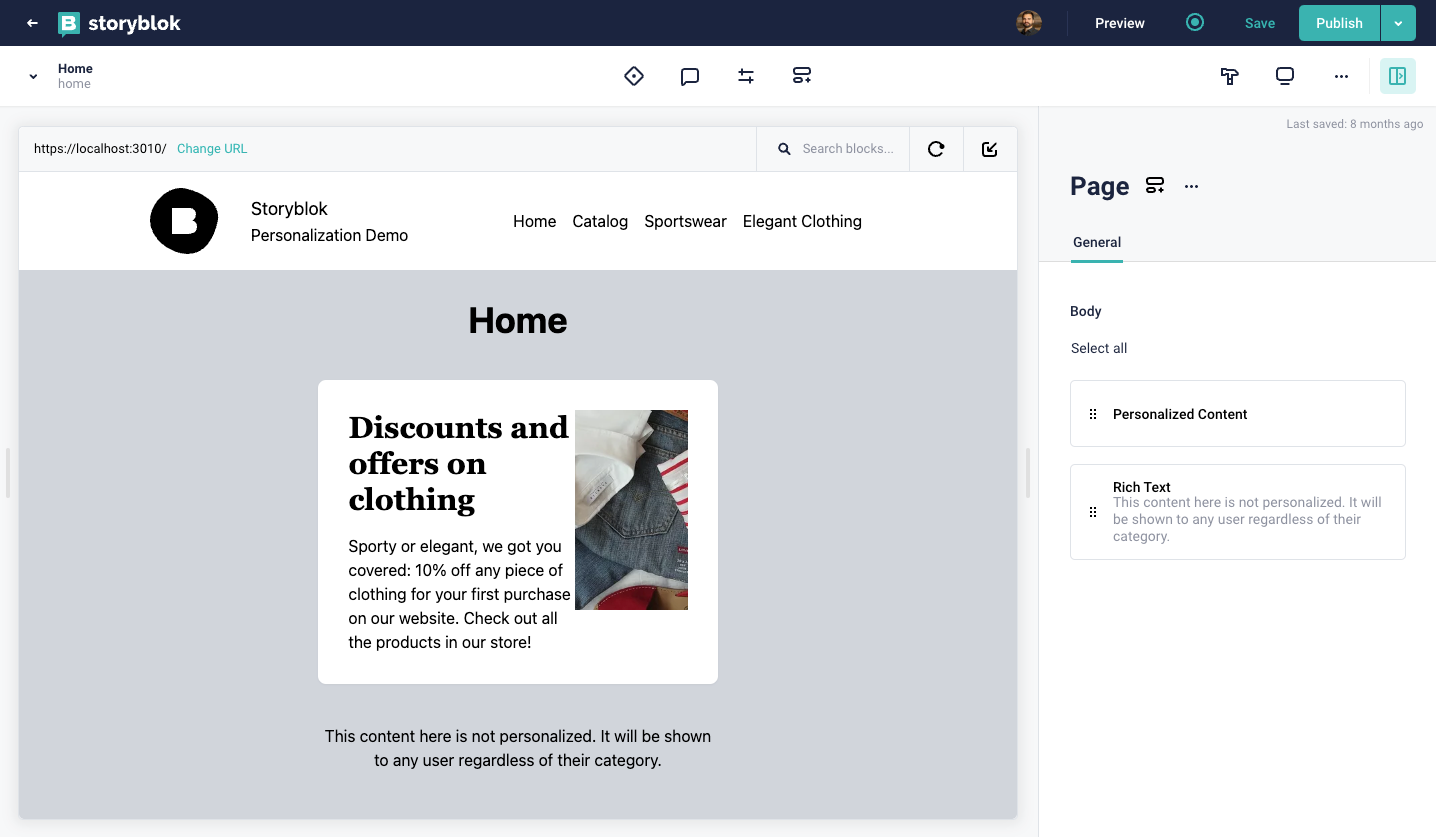
Task: Open the user avatar profile
Action: [x=1029, y=23]
